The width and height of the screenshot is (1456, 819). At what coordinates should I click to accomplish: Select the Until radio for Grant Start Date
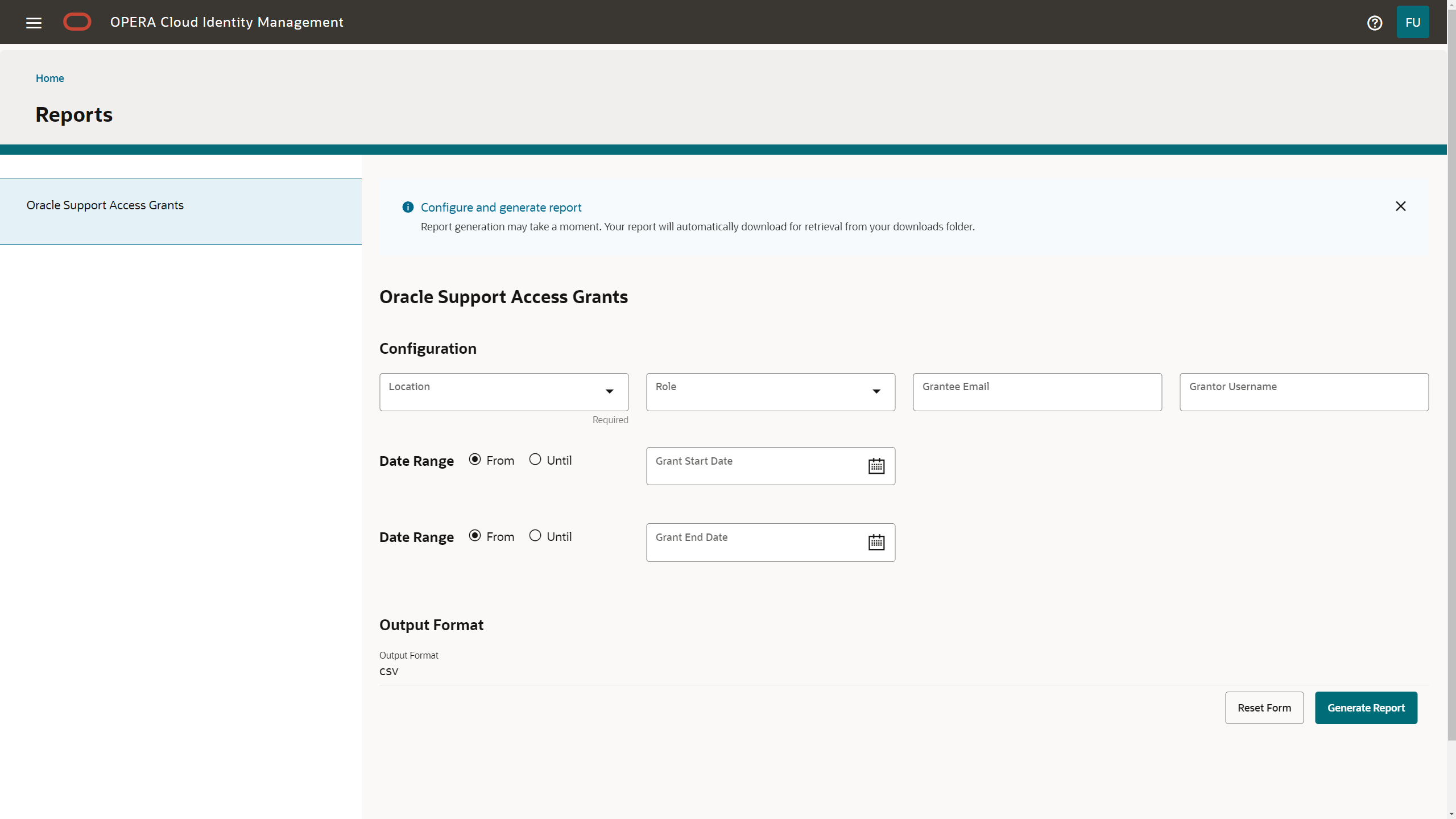pos(535,459)
